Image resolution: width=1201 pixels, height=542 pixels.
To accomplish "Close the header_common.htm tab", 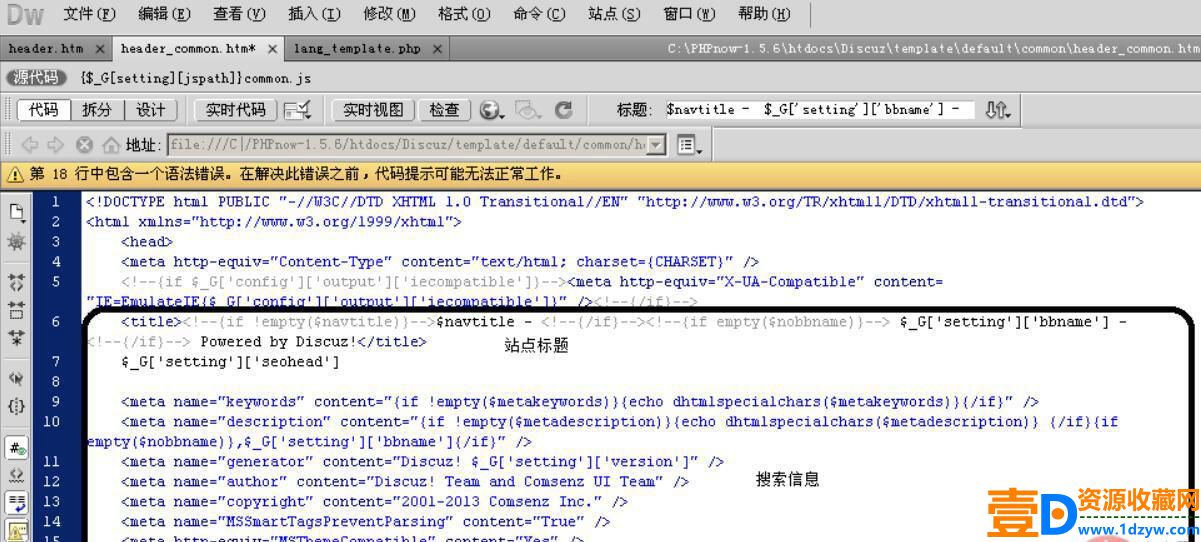I will pos(272,48).
